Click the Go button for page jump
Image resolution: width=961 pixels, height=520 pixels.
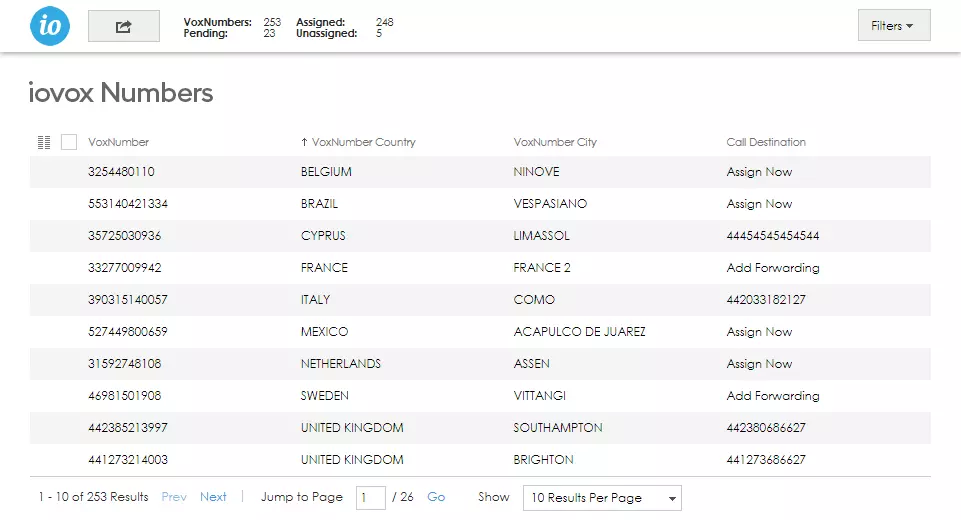[436, 497]
